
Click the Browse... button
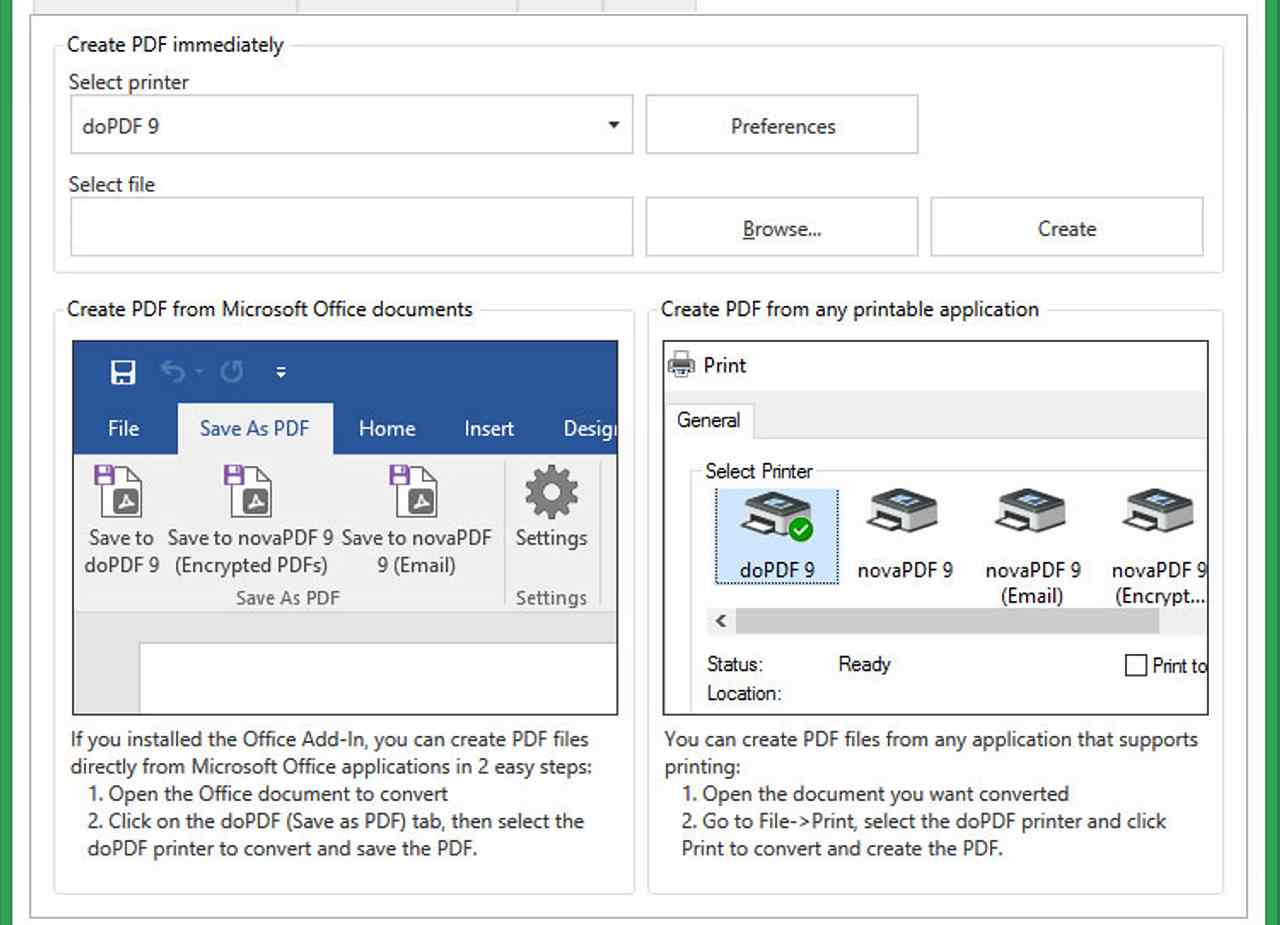[x=782, y=228]
